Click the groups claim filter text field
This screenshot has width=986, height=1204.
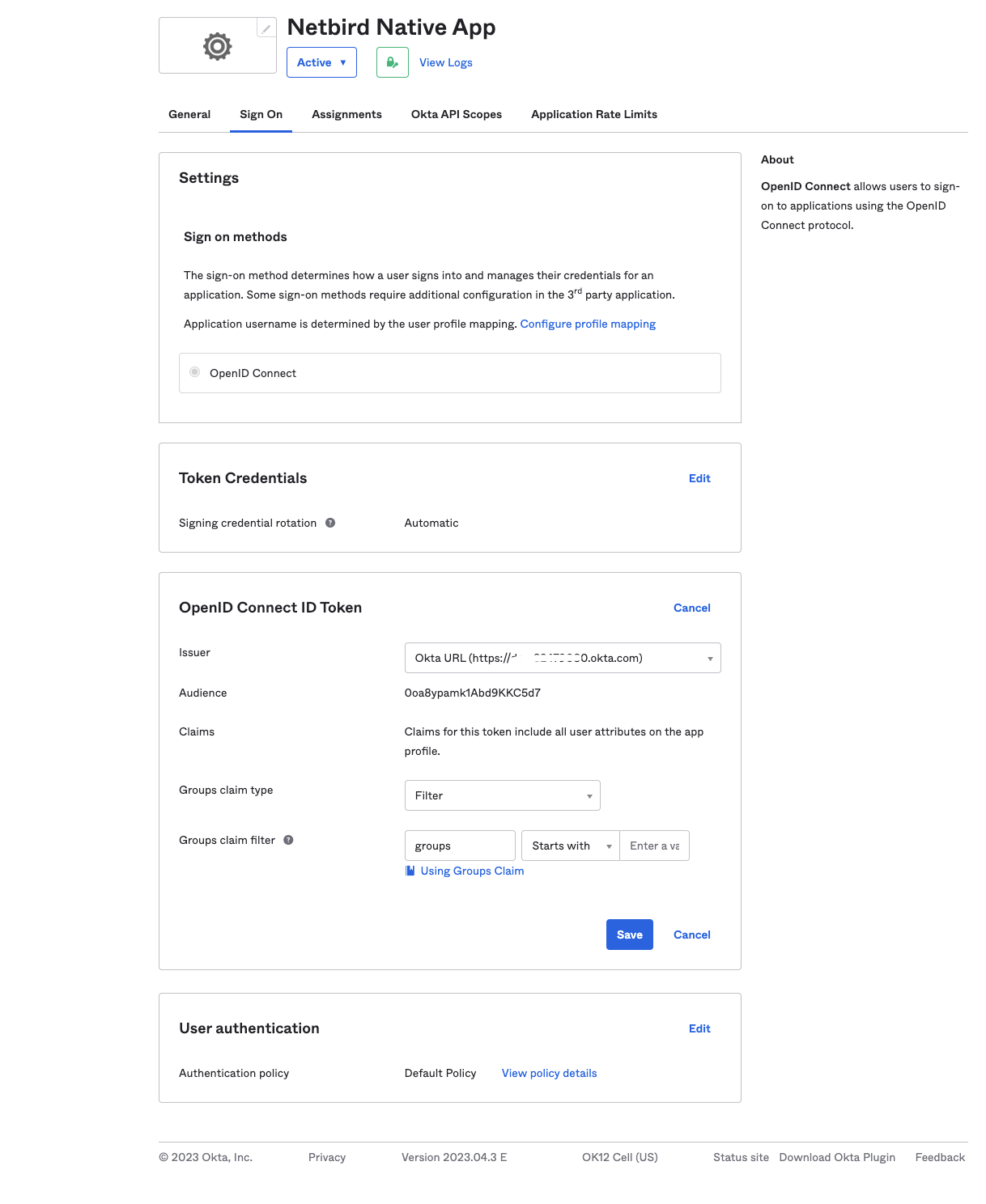pos(459,845)
